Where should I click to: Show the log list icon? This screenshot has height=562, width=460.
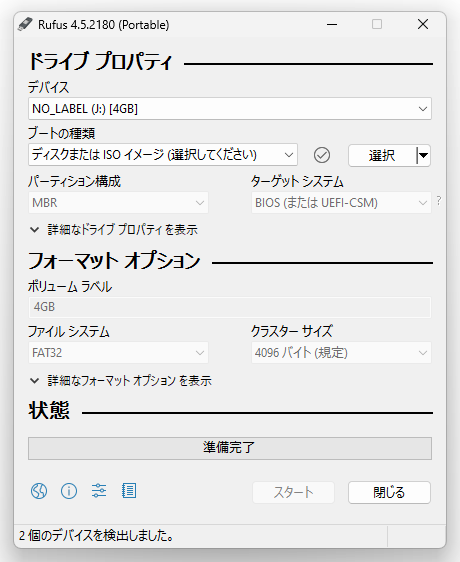point(129,491)
